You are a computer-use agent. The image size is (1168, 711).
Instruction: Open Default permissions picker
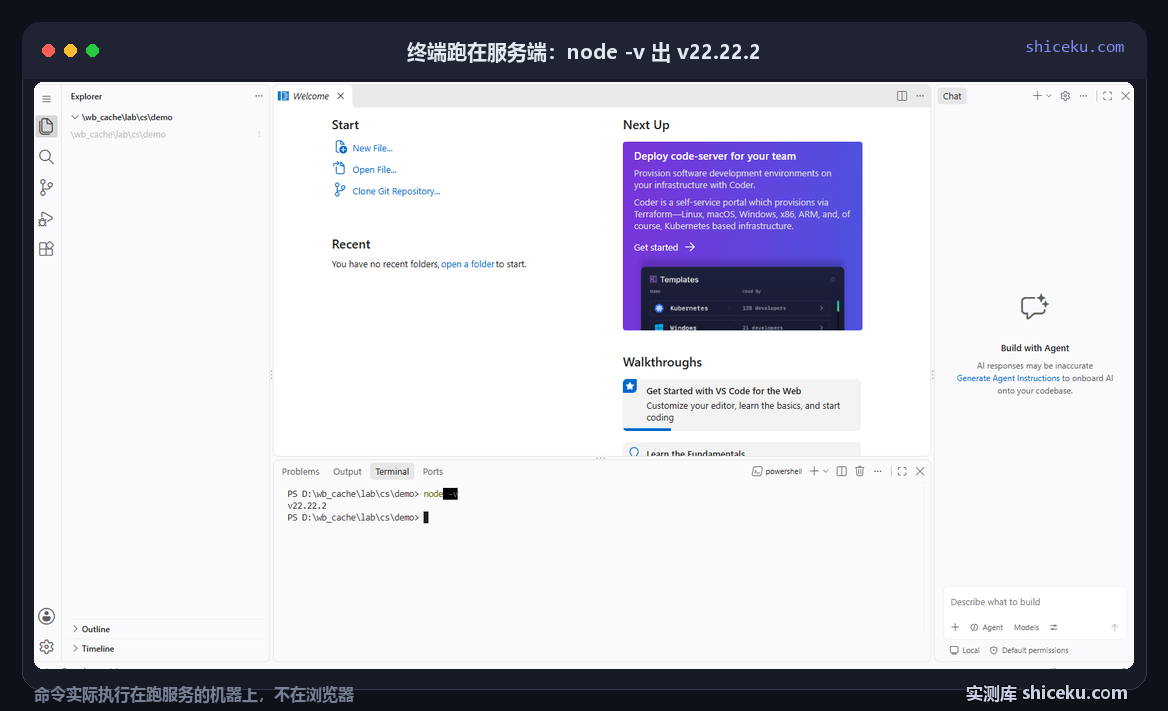click(x=1029, y=651)
